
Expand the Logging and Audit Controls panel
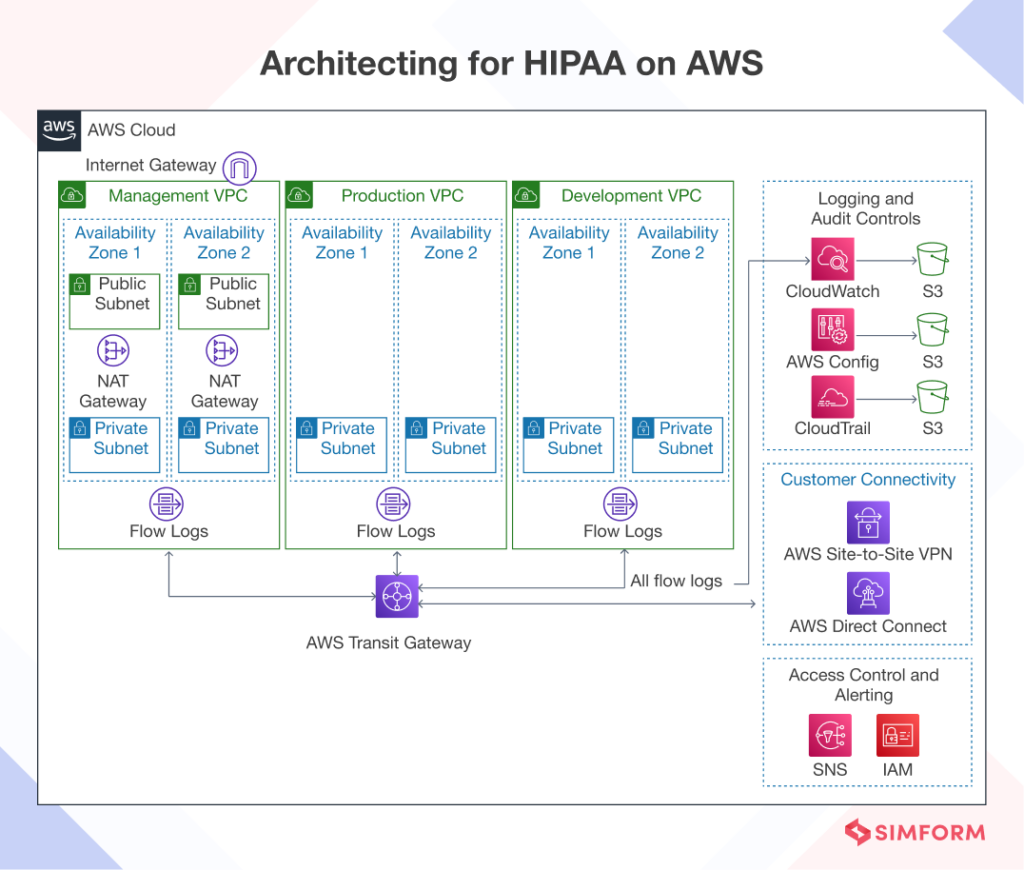(866, 209)
